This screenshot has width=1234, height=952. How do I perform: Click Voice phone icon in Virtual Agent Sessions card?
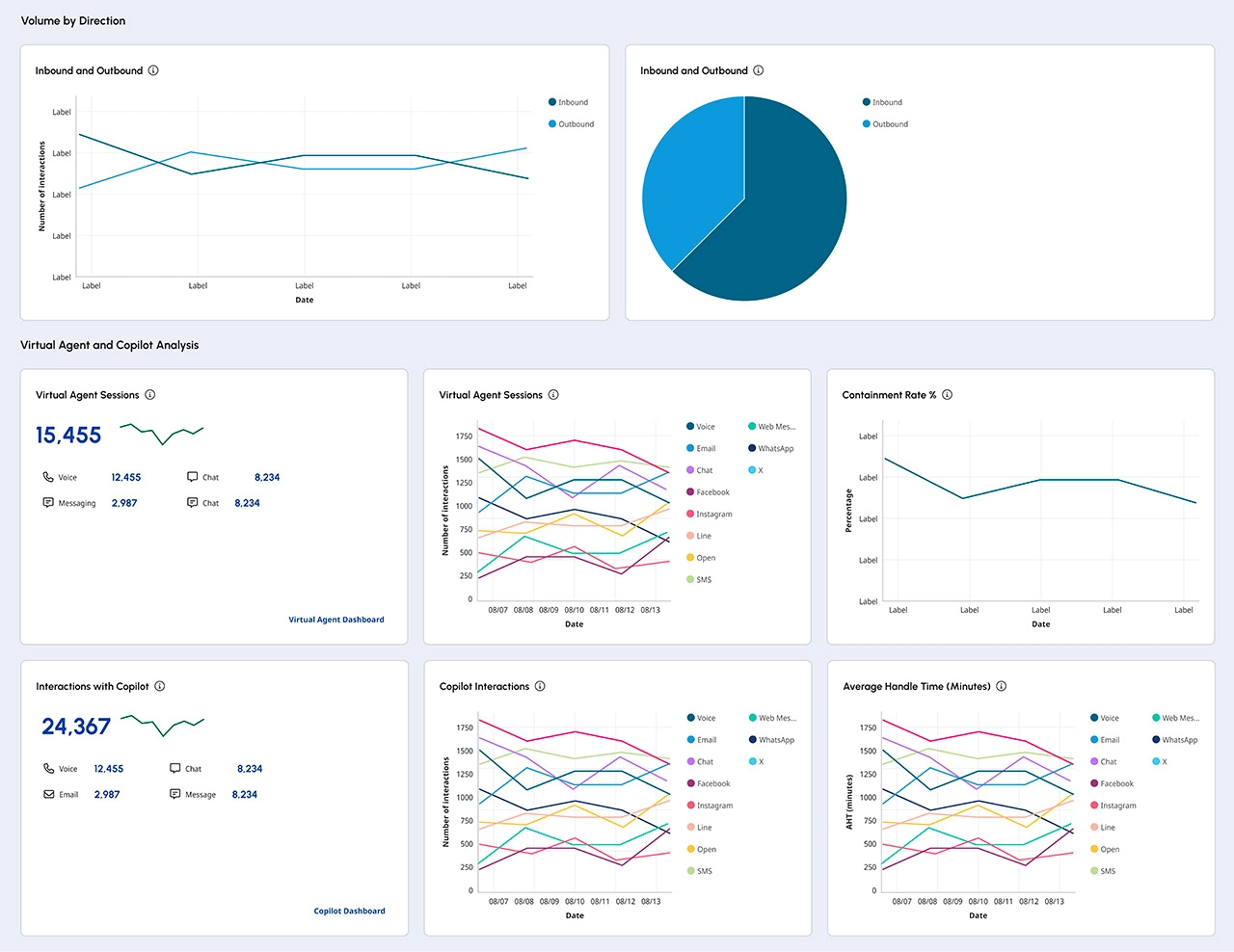point(48,477)
